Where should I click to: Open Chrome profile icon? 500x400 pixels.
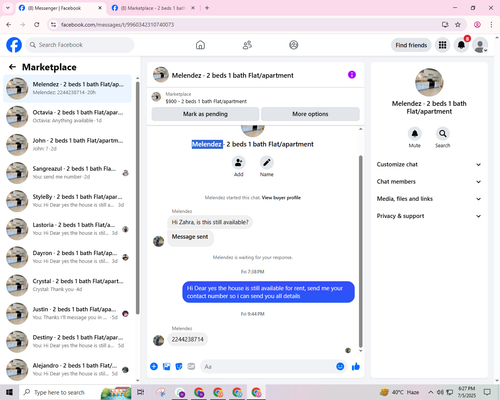coord(477,25)
